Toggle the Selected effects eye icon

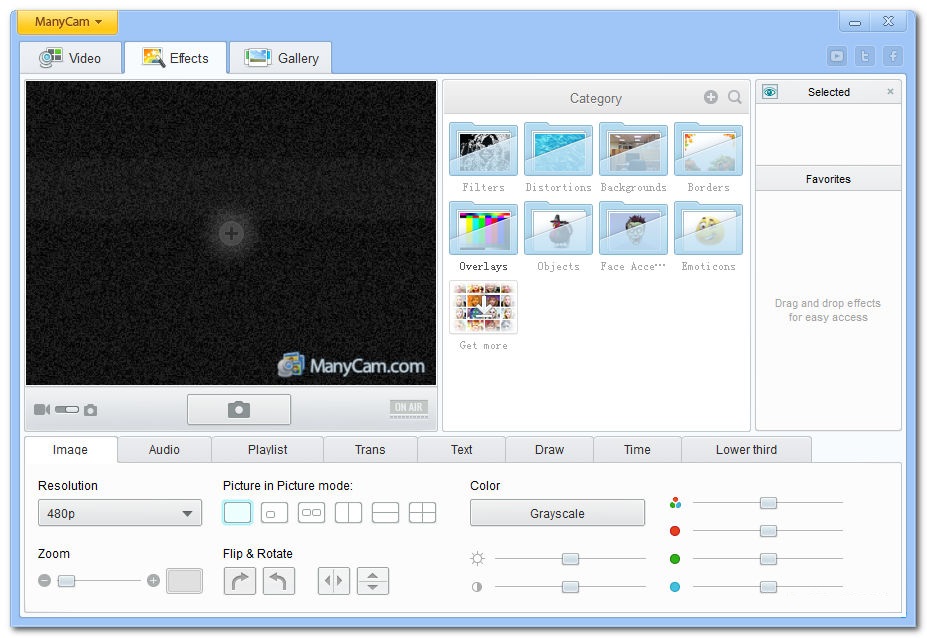point(770,92)
